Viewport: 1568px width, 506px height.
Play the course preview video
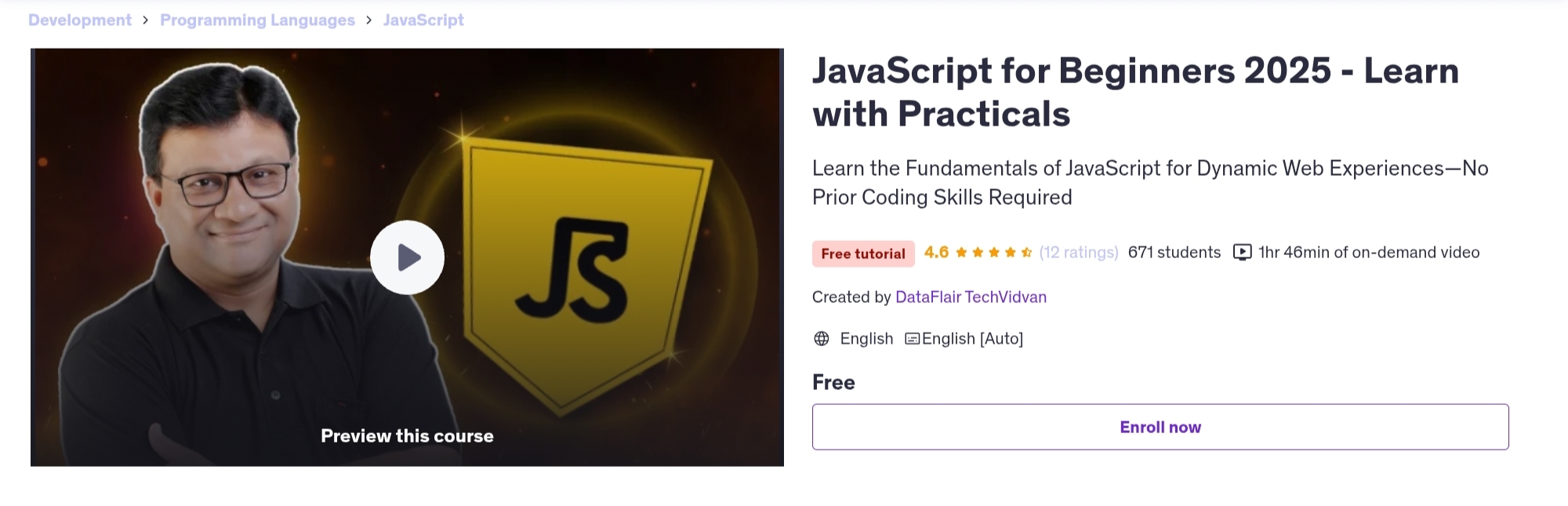pos(407,257)
